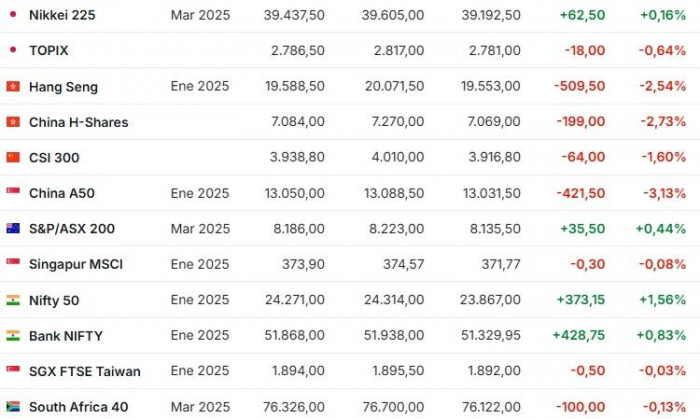
Task: Click the China A50 -3,13% change value
Action: [664, 193]
